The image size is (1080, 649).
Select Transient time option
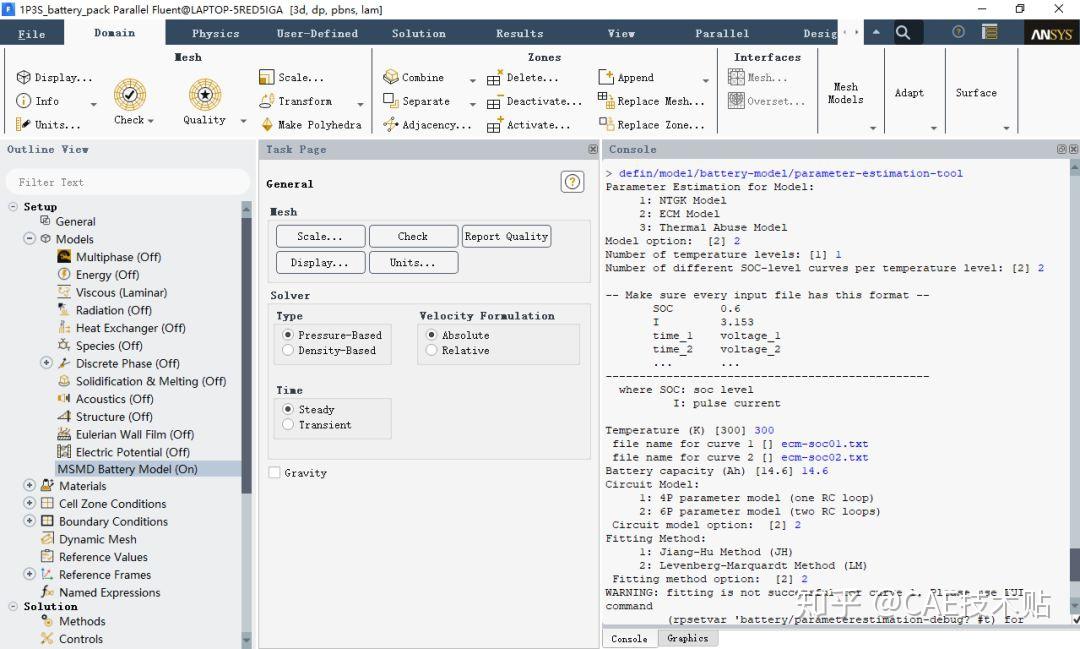tap(289, 425)
